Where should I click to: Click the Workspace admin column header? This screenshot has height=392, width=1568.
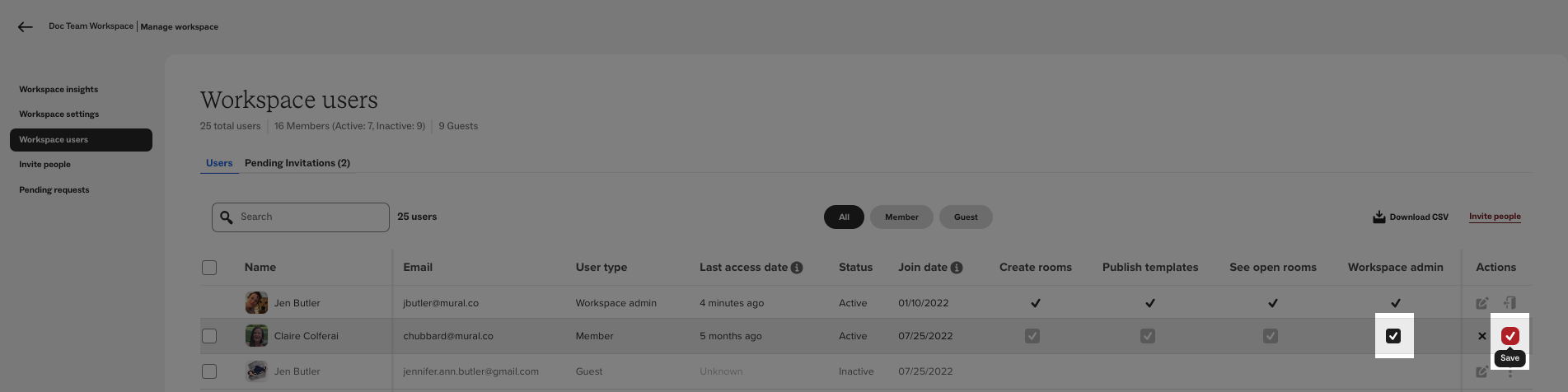1396,268
